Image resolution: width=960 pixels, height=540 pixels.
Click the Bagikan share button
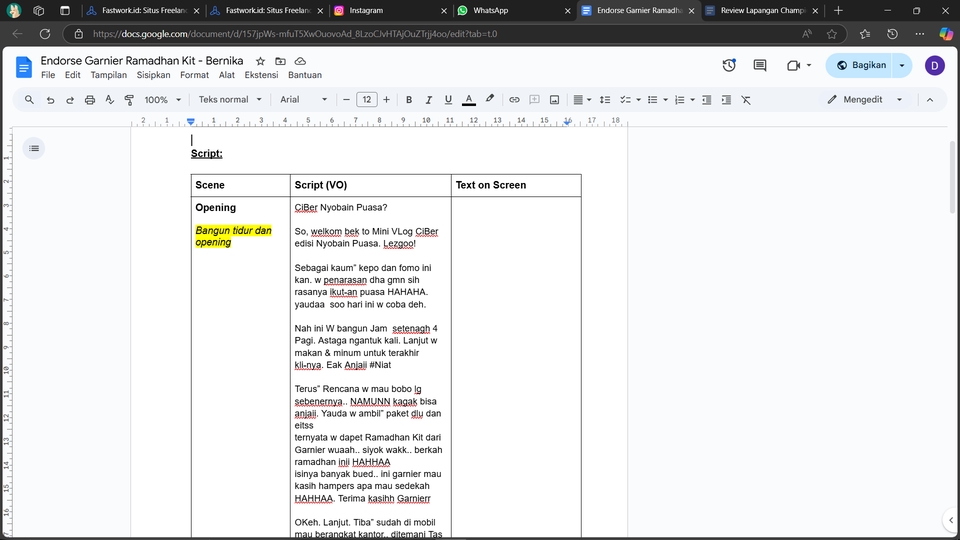point(860,66)
